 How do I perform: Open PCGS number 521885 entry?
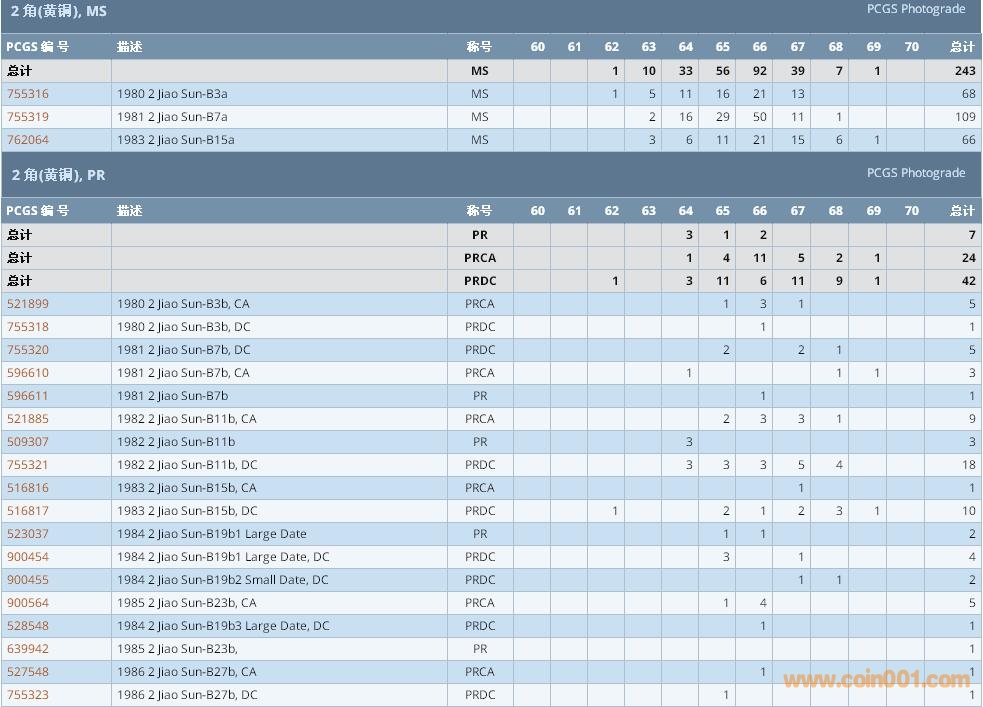point(28,419)
